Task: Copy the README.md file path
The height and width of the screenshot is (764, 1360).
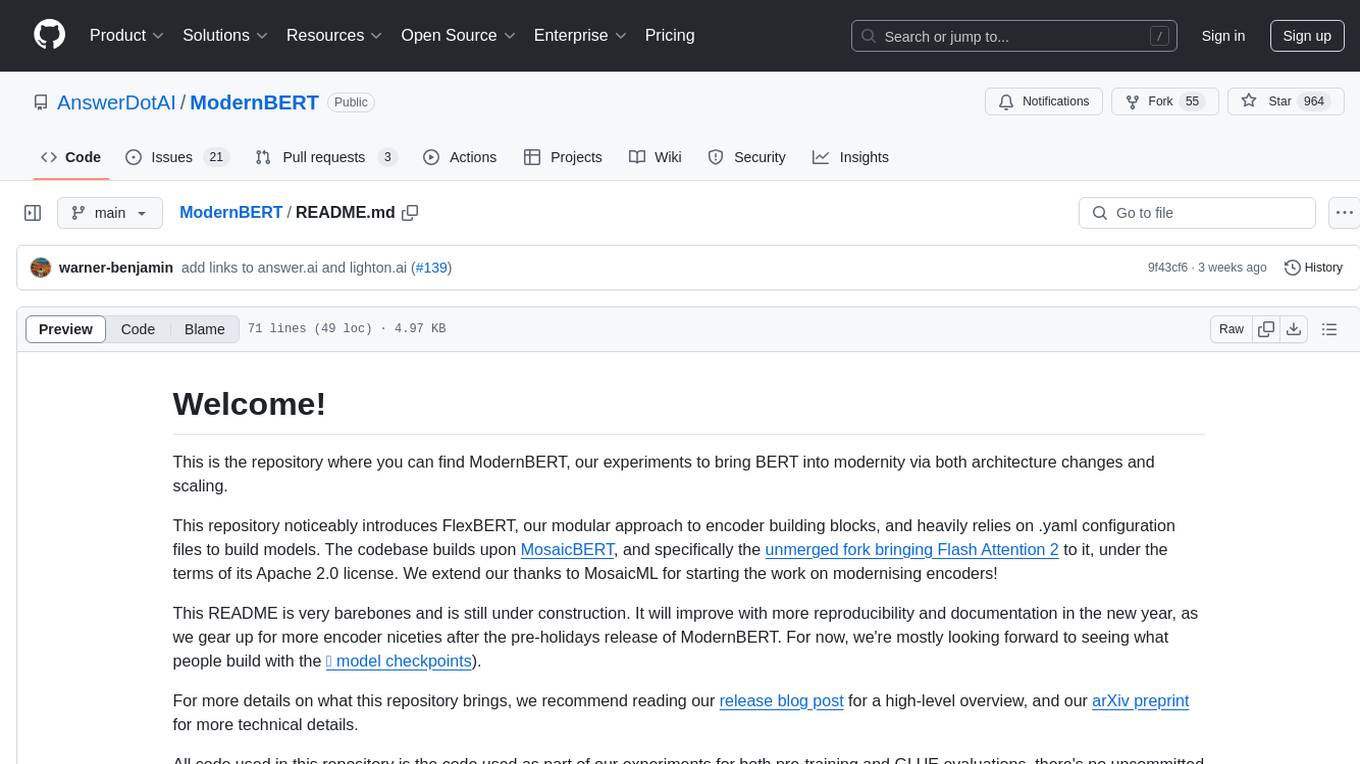Action: (x=410, y=213)
